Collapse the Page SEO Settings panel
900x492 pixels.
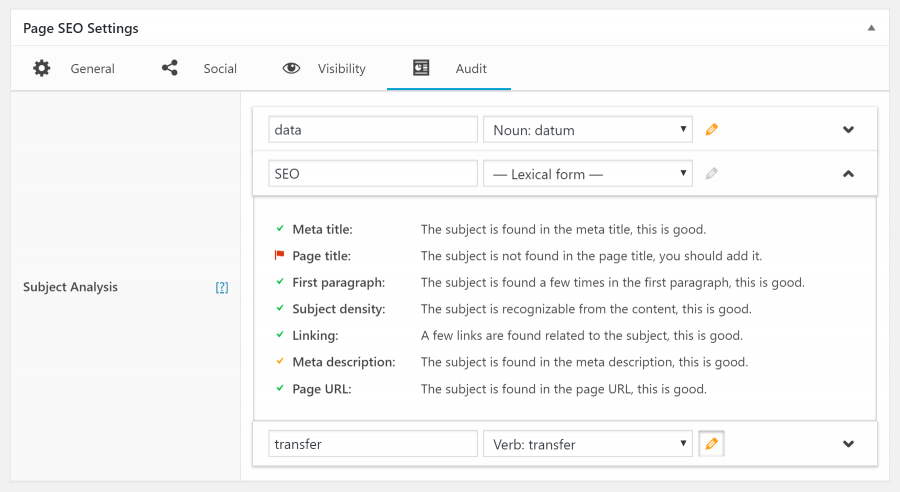pos(871,28)
